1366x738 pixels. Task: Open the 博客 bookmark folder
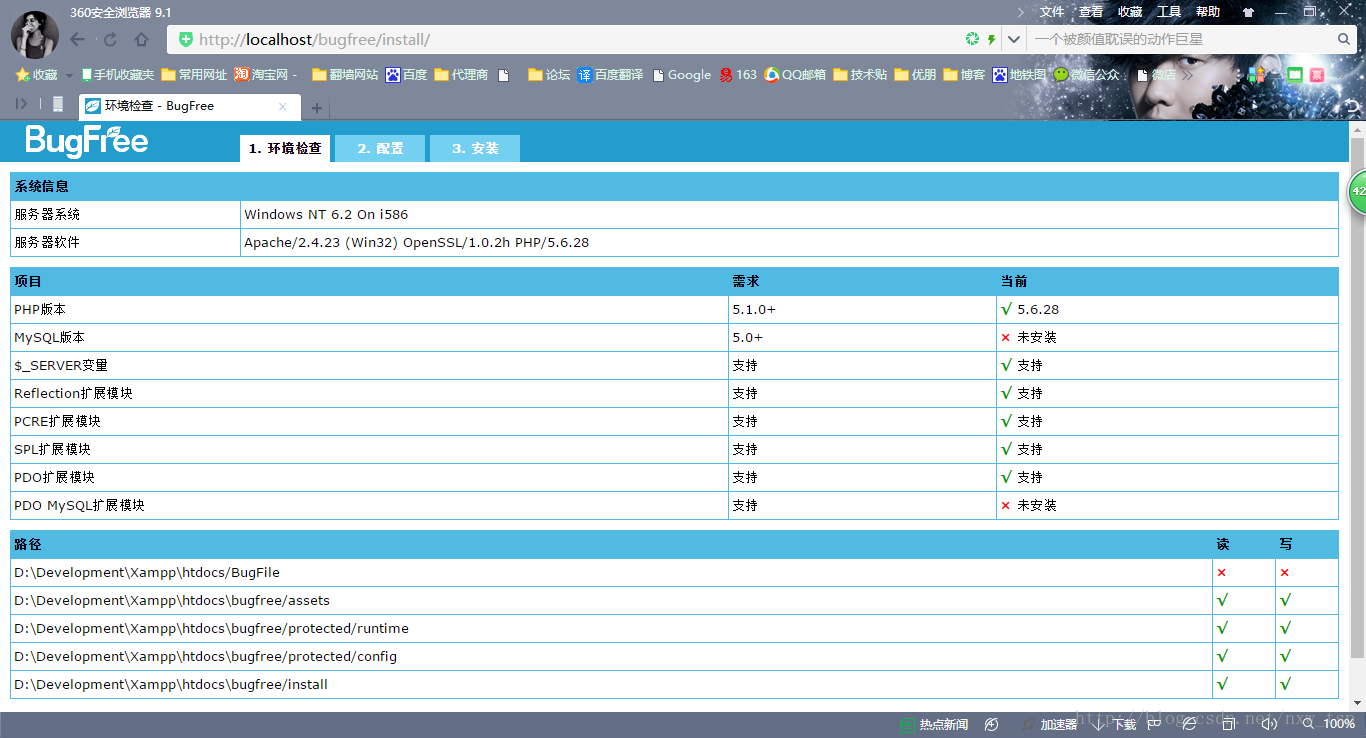(964, 75)
